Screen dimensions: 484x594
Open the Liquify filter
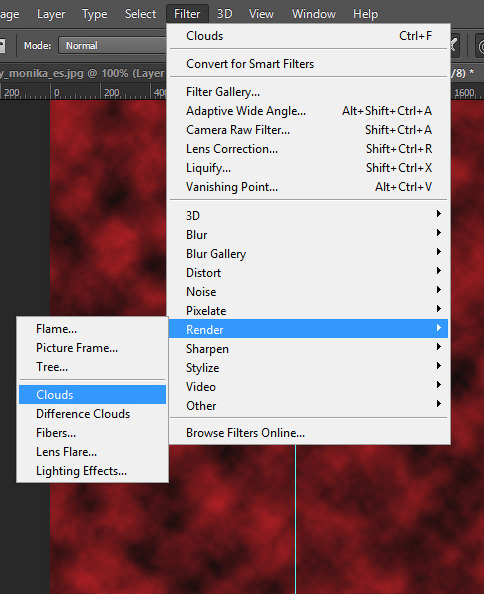(309, 168)
